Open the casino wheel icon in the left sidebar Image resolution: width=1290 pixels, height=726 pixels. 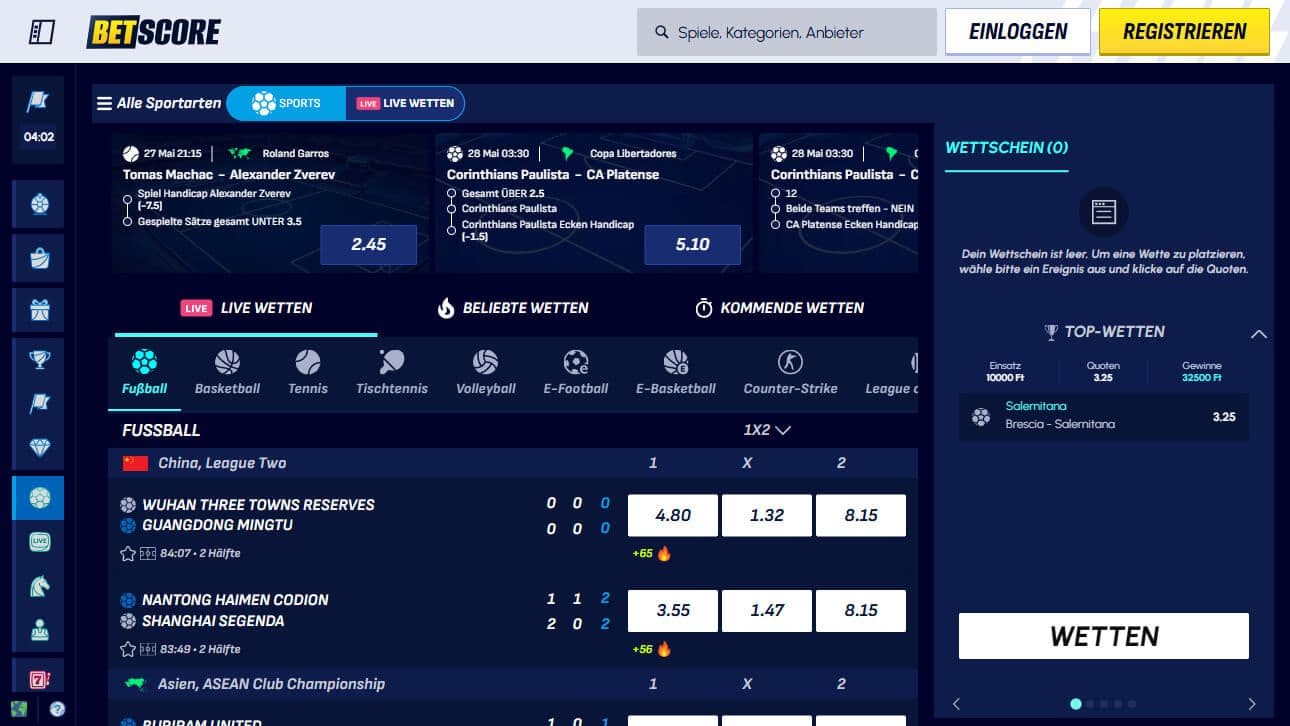tap(39, 204)
